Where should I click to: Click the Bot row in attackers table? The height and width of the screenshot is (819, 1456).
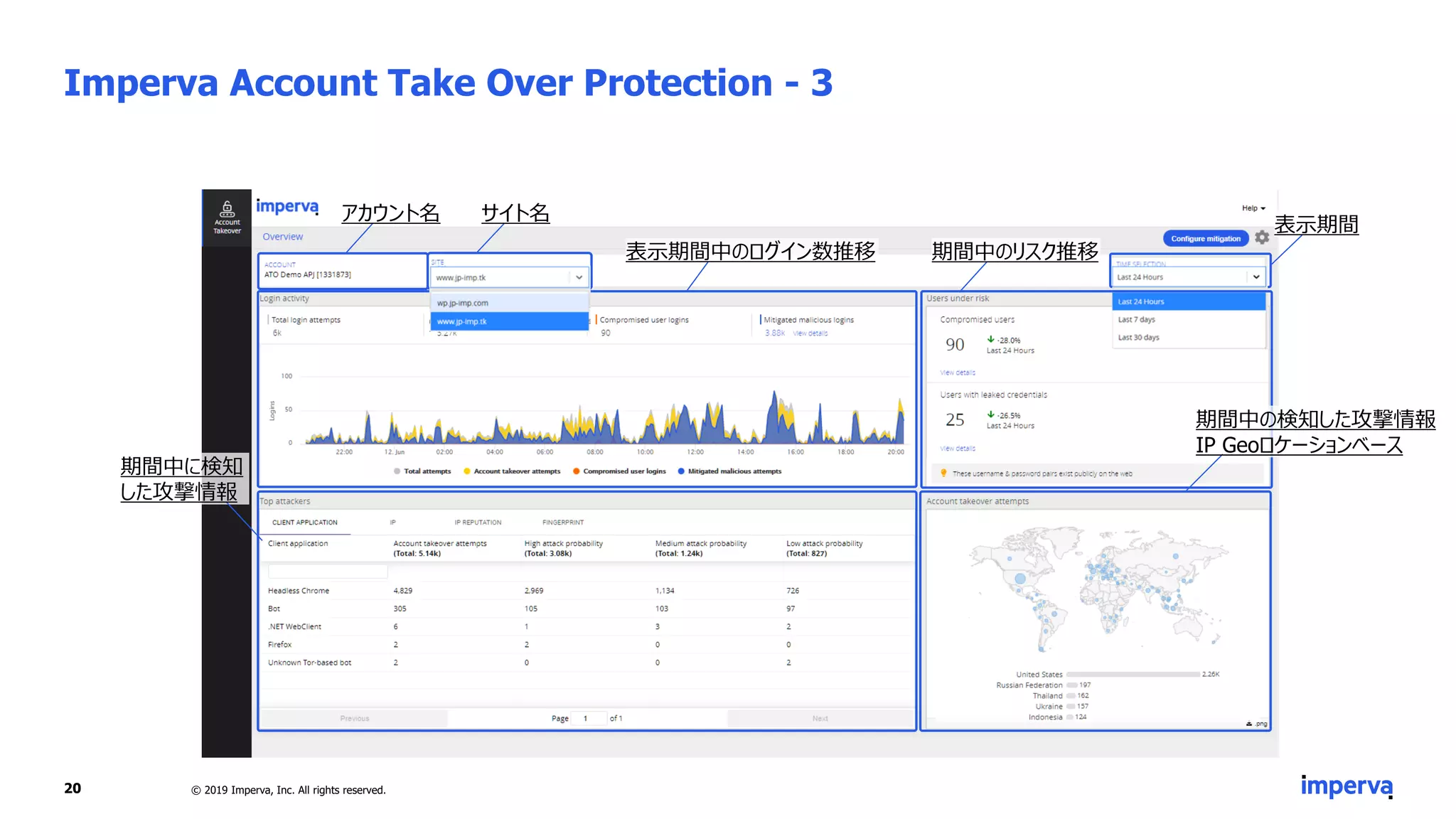pyautogui.click(x=587, y=609)
